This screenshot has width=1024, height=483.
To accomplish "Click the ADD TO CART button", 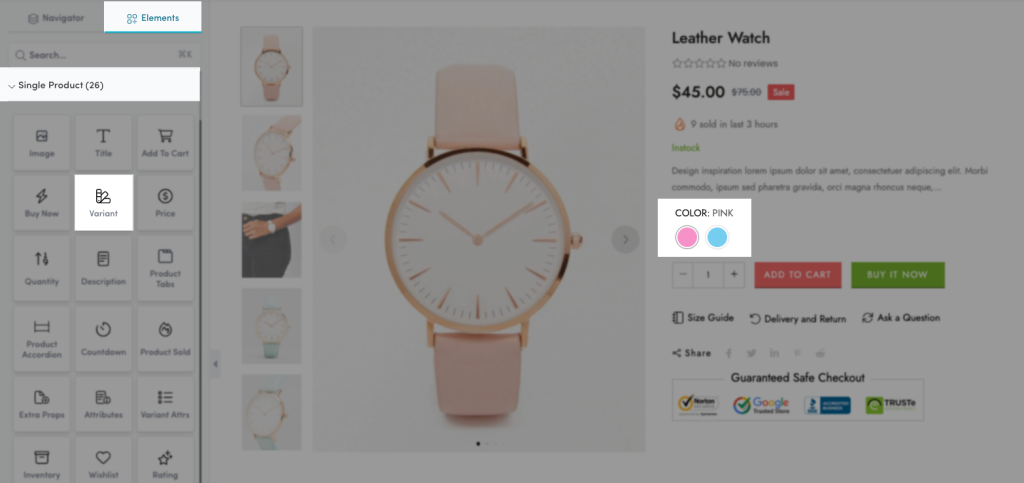I will (797, 275).
